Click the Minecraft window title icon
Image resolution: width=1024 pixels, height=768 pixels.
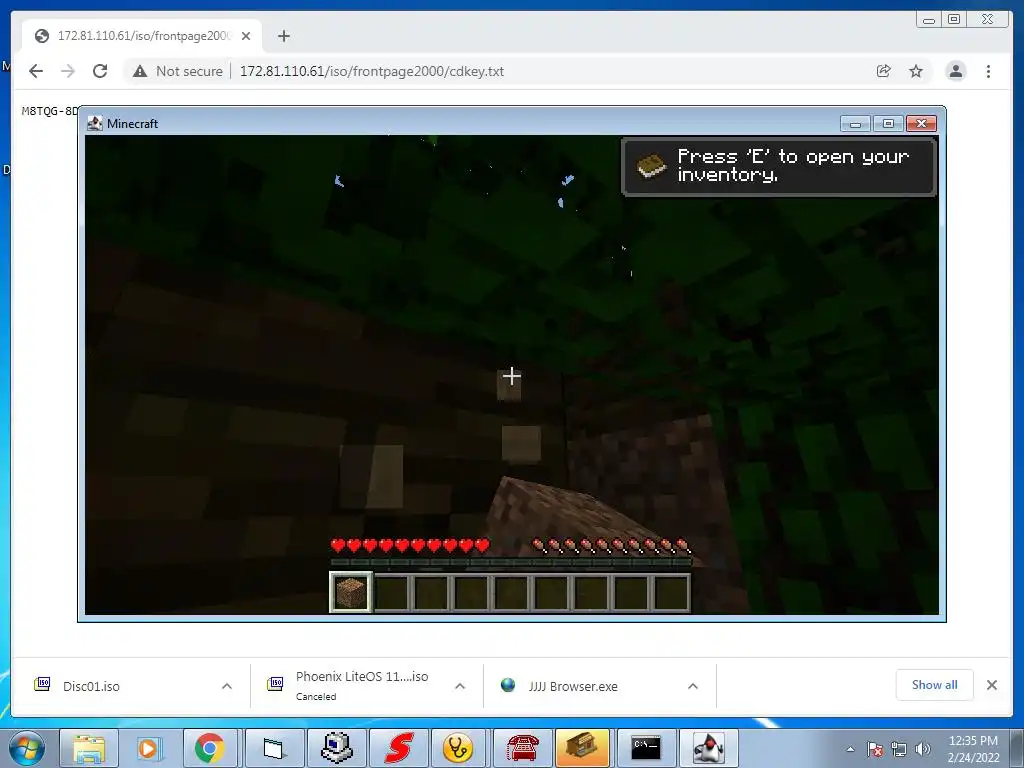click(x=95, y=123)
